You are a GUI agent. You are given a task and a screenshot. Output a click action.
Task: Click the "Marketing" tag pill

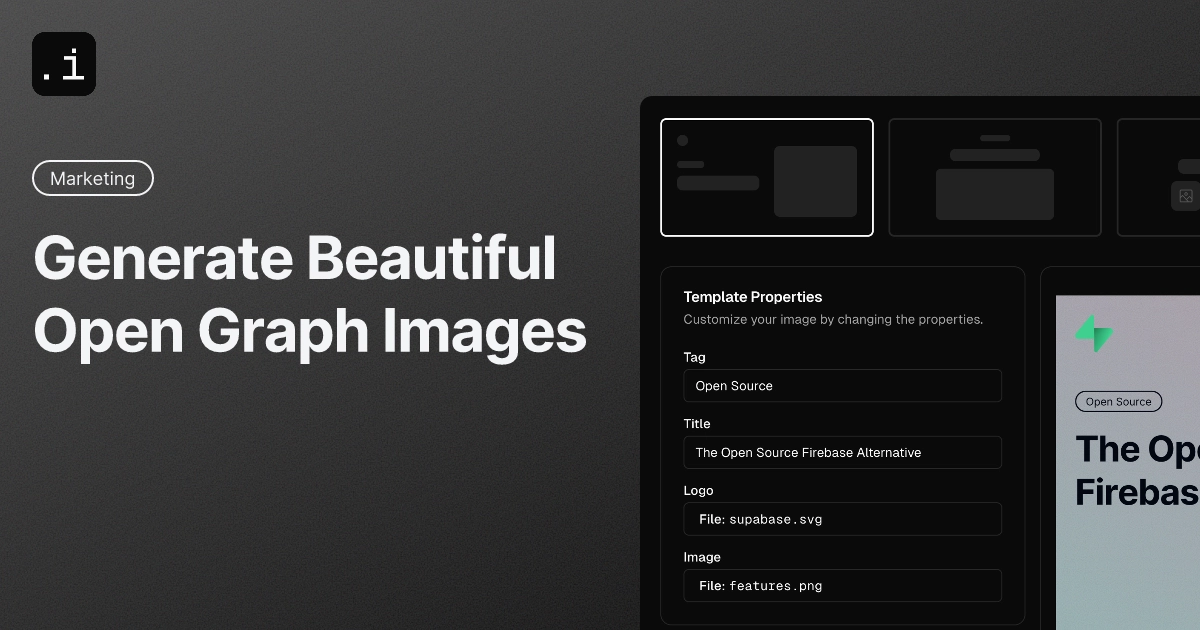(x=93, y=178)
